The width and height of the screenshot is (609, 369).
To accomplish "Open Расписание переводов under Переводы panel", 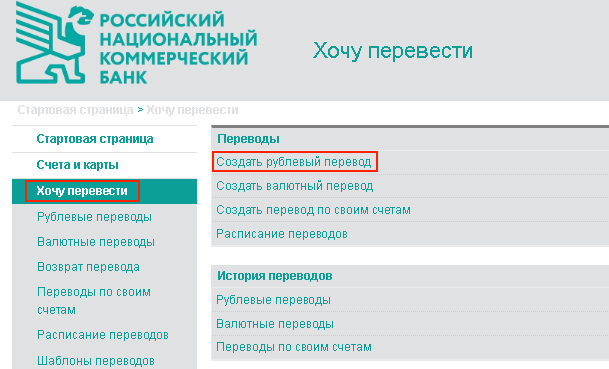I will tap(282, 234).
